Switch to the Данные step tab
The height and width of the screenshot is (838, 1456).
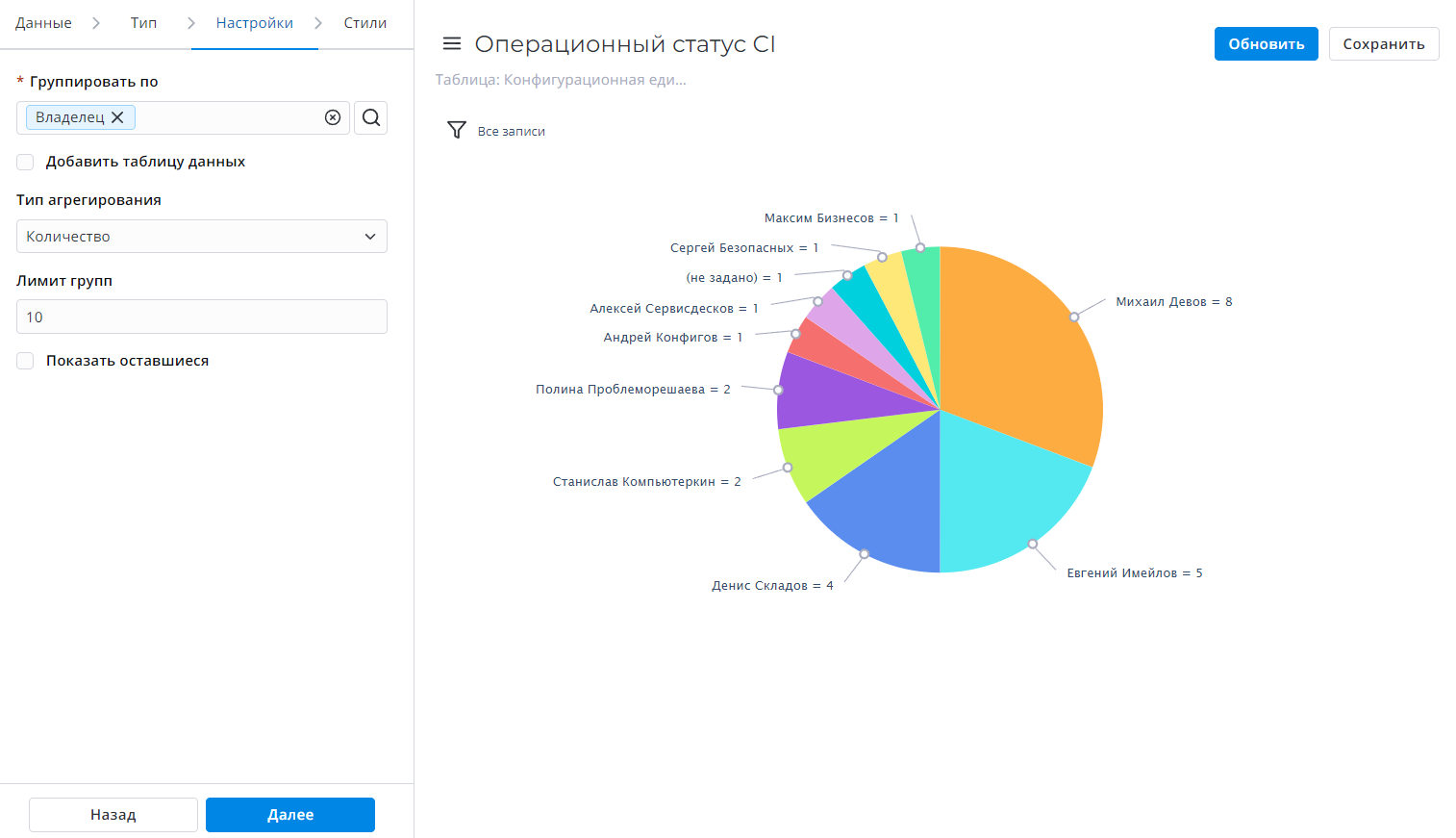coord(43,23)
